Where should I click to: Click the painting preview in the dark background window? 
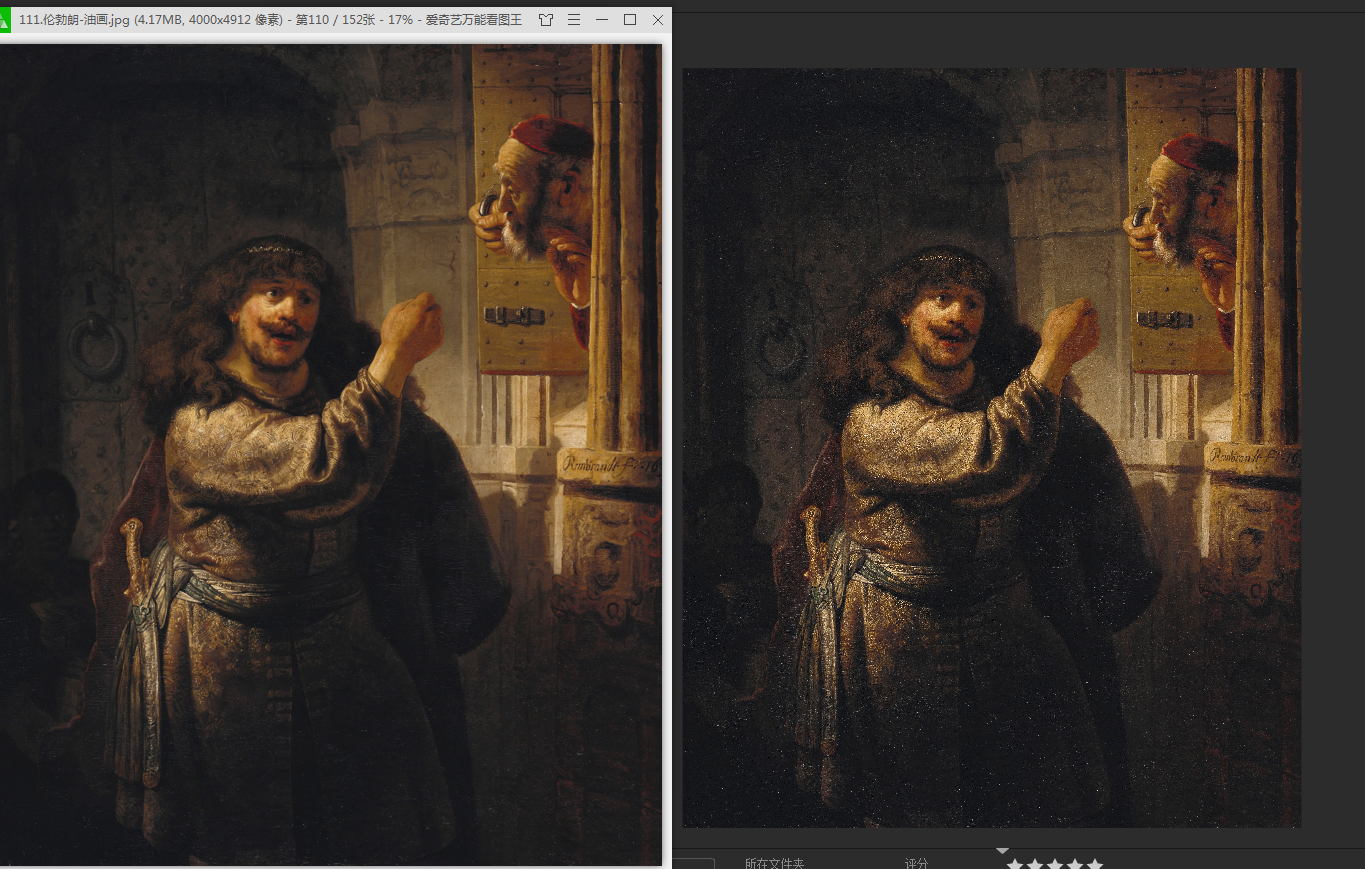[992, 448]
